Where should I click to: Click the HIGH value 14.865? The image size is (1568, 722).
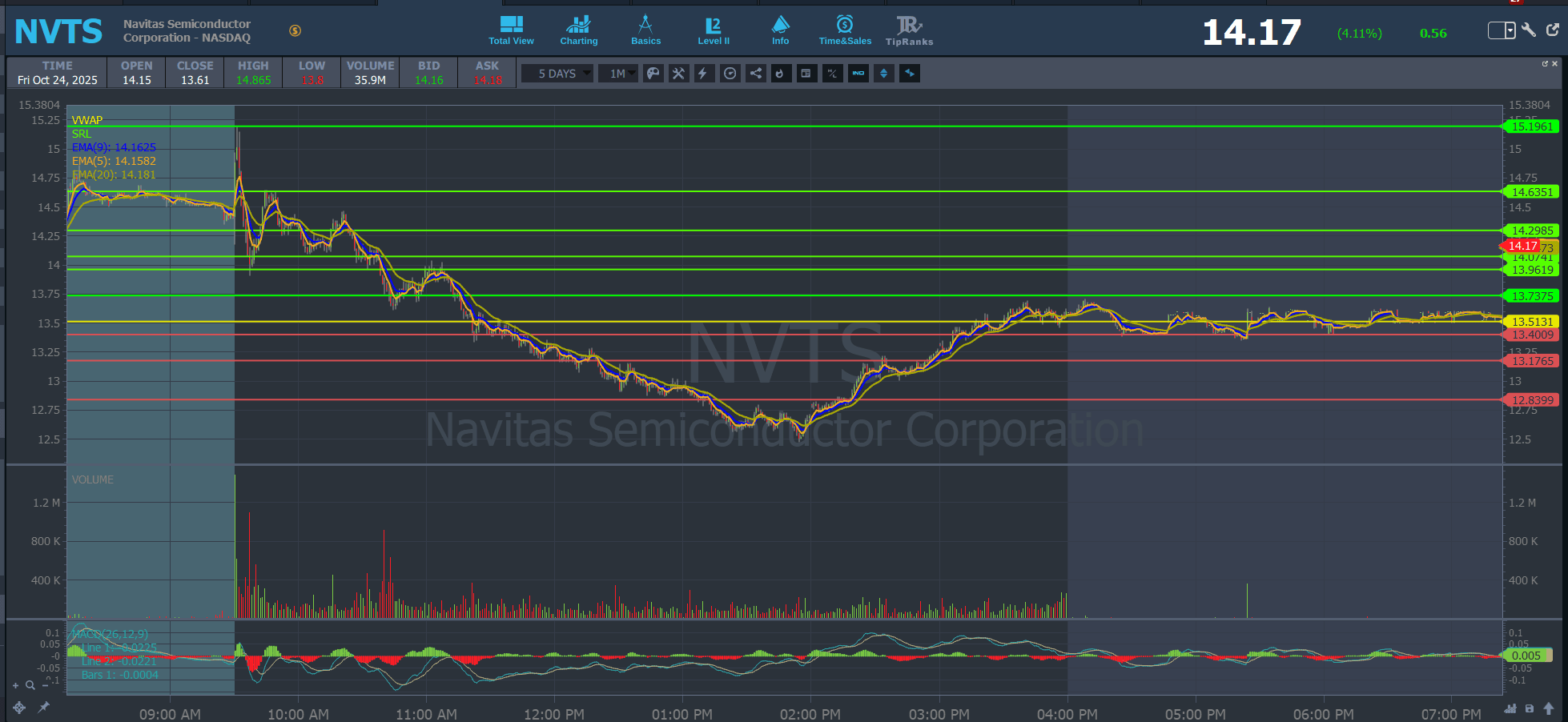click(253, 80)
